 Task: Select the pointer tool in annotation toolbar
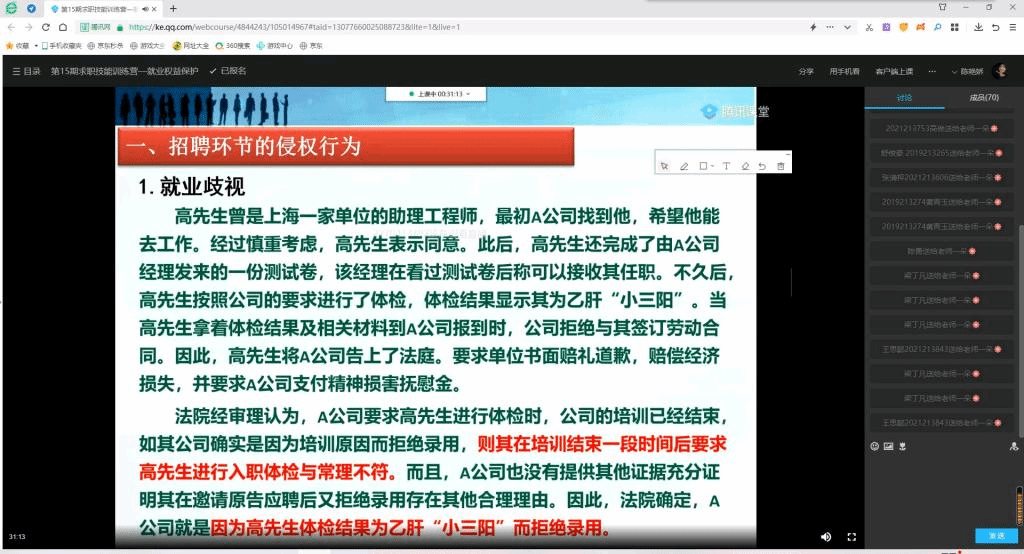point(664,166)
